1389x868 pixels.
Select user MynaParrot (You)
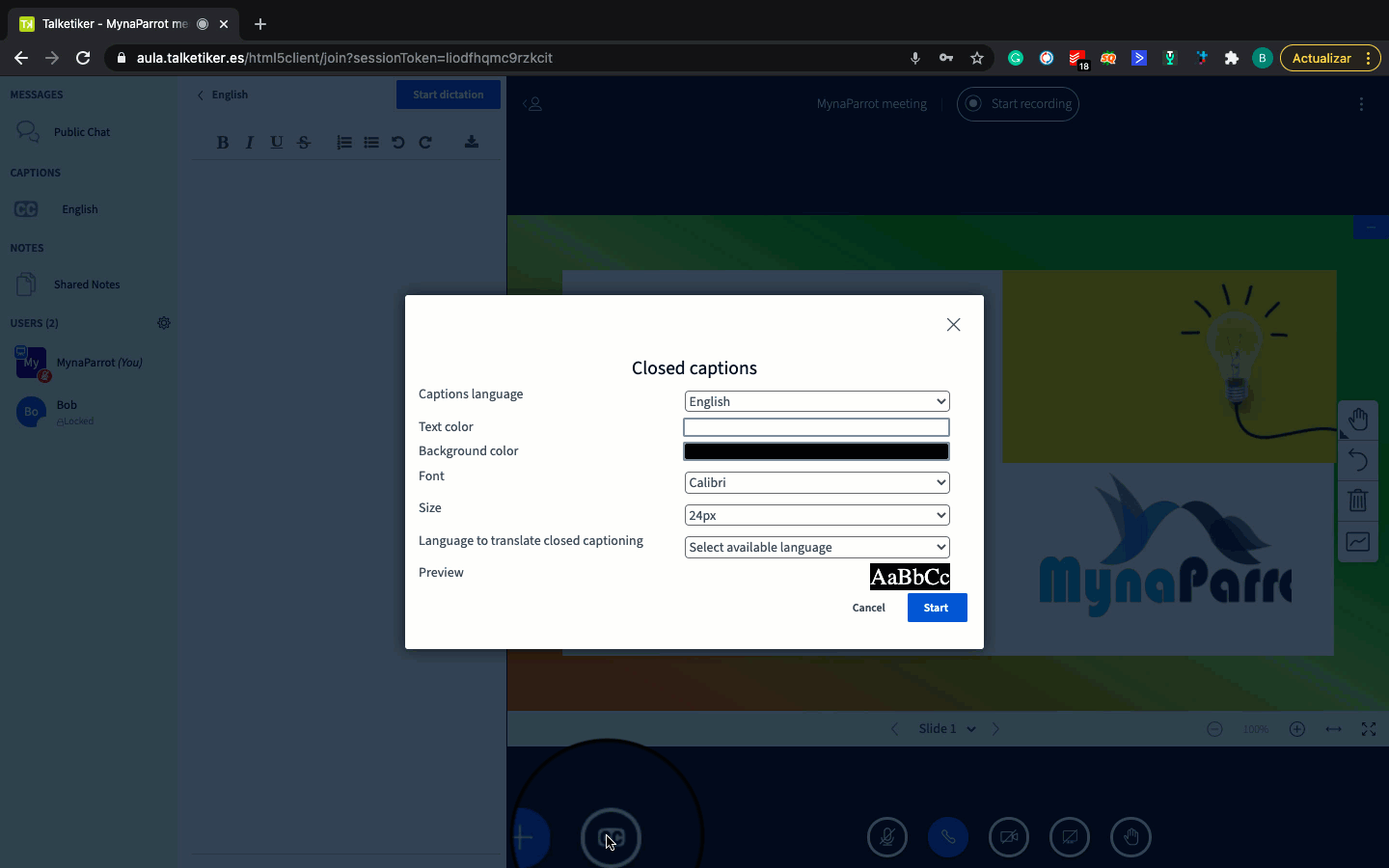(88, 363)
